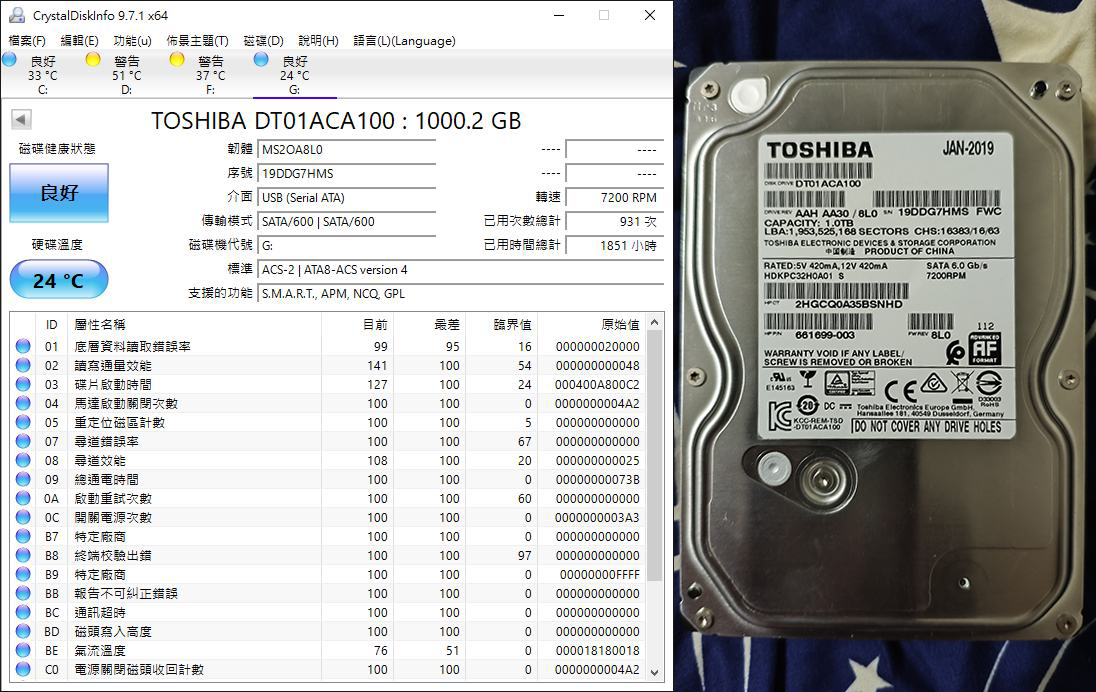Viewport: 1096px width, 692px height.
Task: Click status orb of attribute 09
Action: (x=23, y=479)
